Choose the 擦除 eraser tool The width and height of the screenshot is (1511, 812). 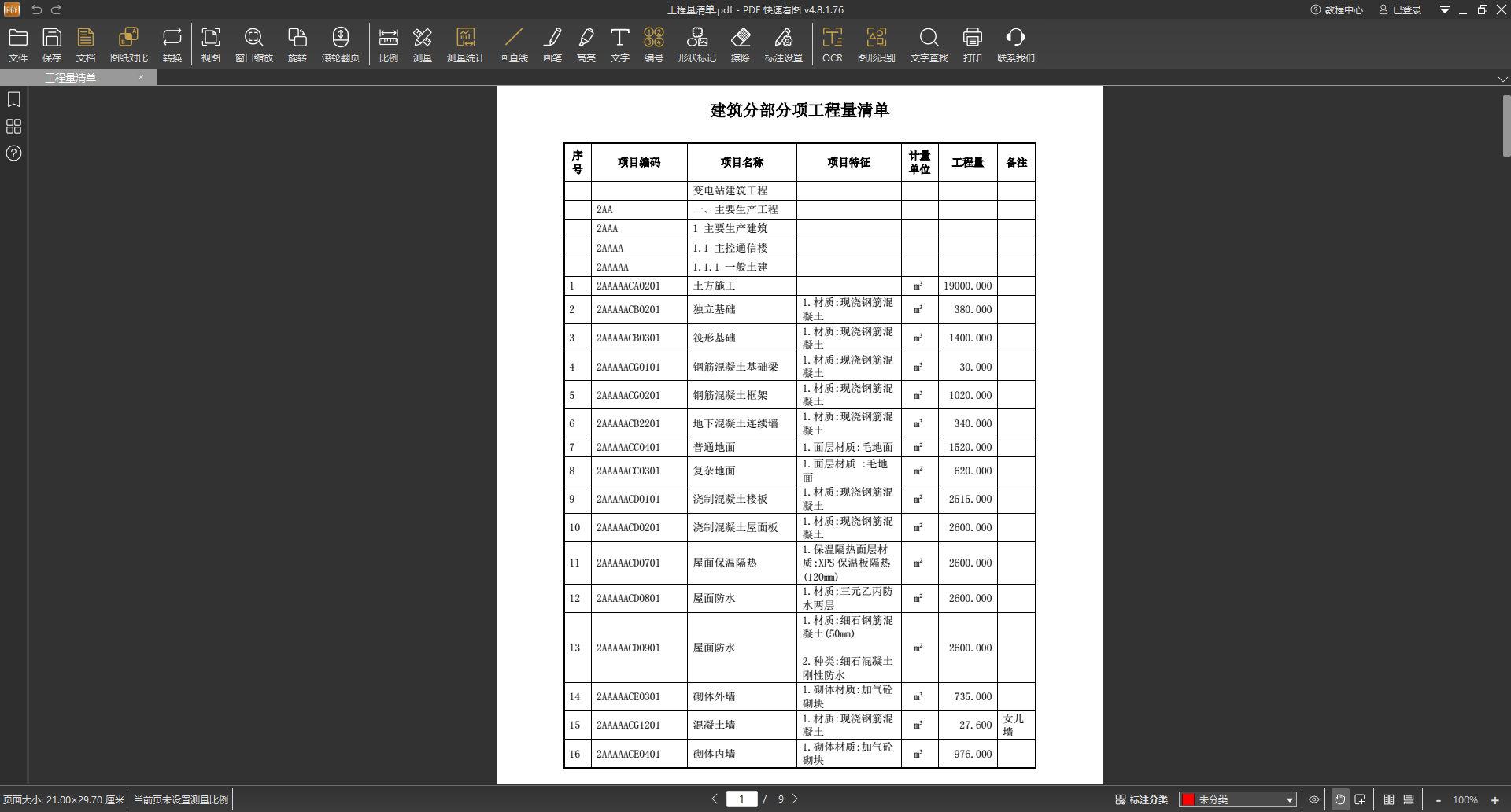740,45
